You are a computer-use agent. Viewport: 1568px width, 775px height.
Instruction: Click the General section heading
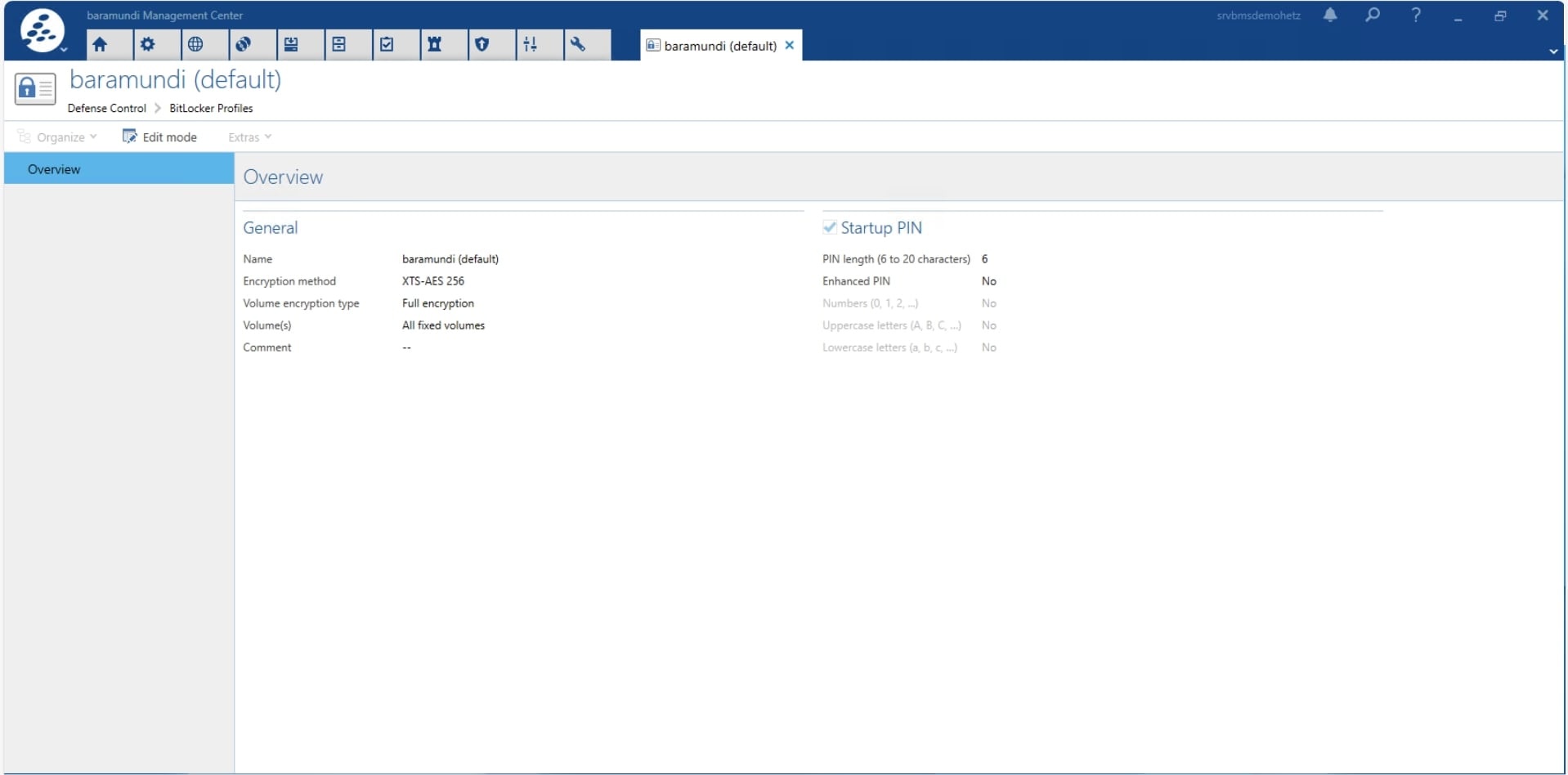pyautogui.click(x=271, y=228)
